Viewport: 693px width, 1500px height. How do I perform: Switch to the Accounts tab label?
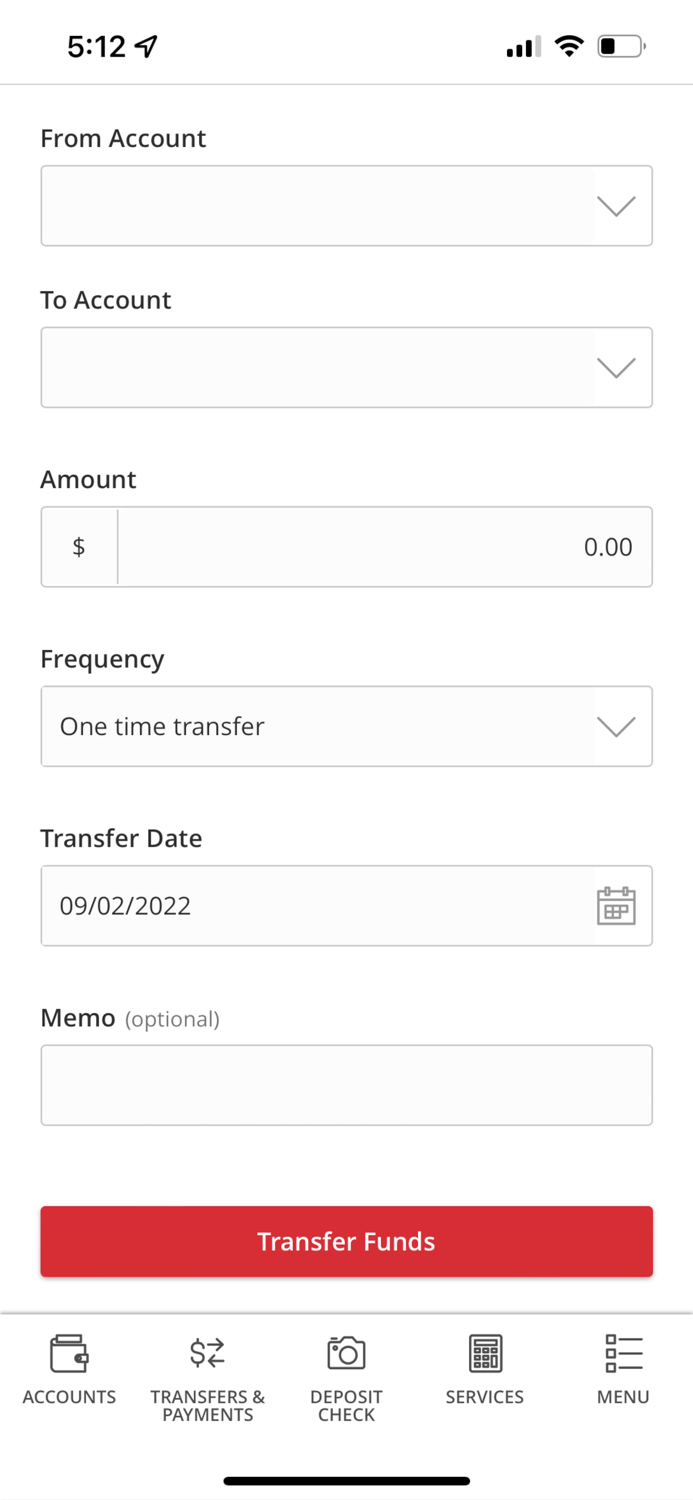coord(69,1397)
